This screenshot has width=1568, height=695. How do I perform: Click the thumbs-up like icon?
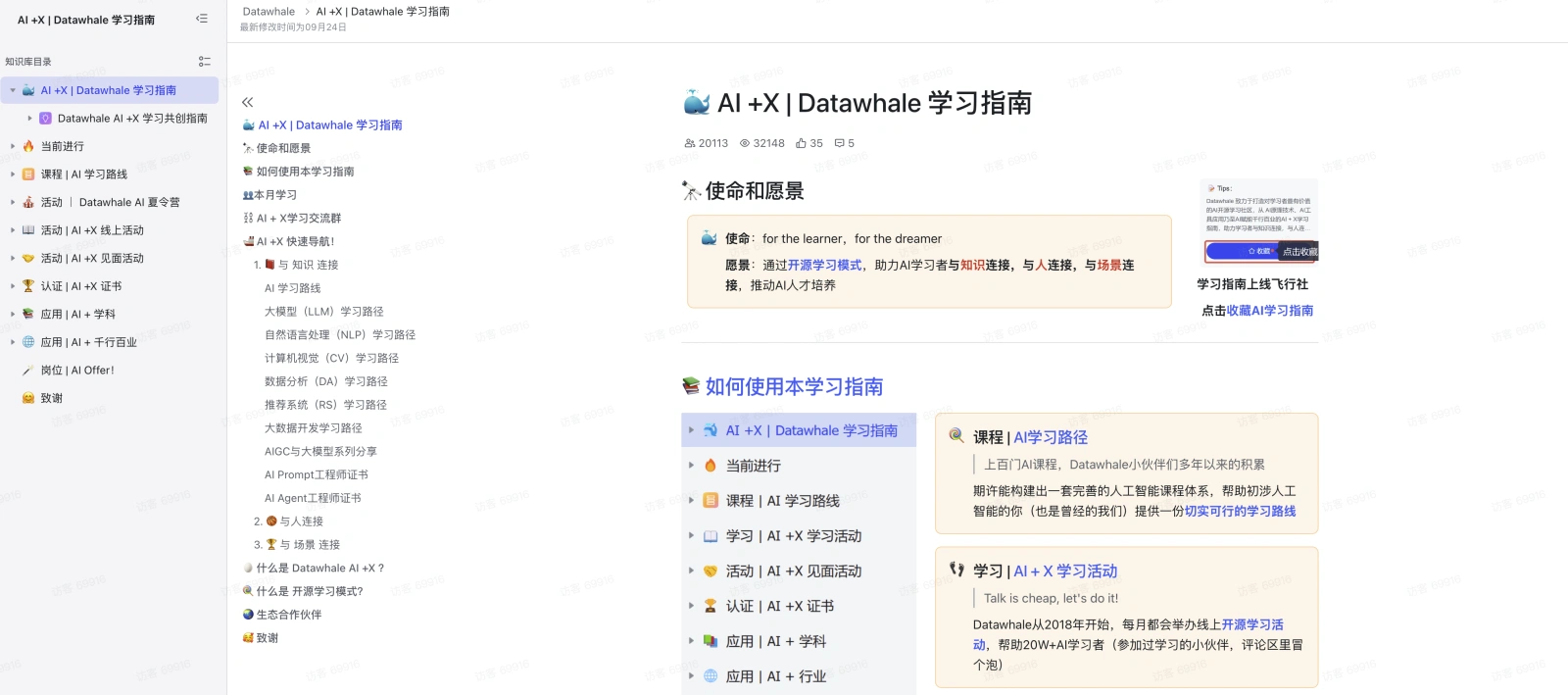coord(801,143)
